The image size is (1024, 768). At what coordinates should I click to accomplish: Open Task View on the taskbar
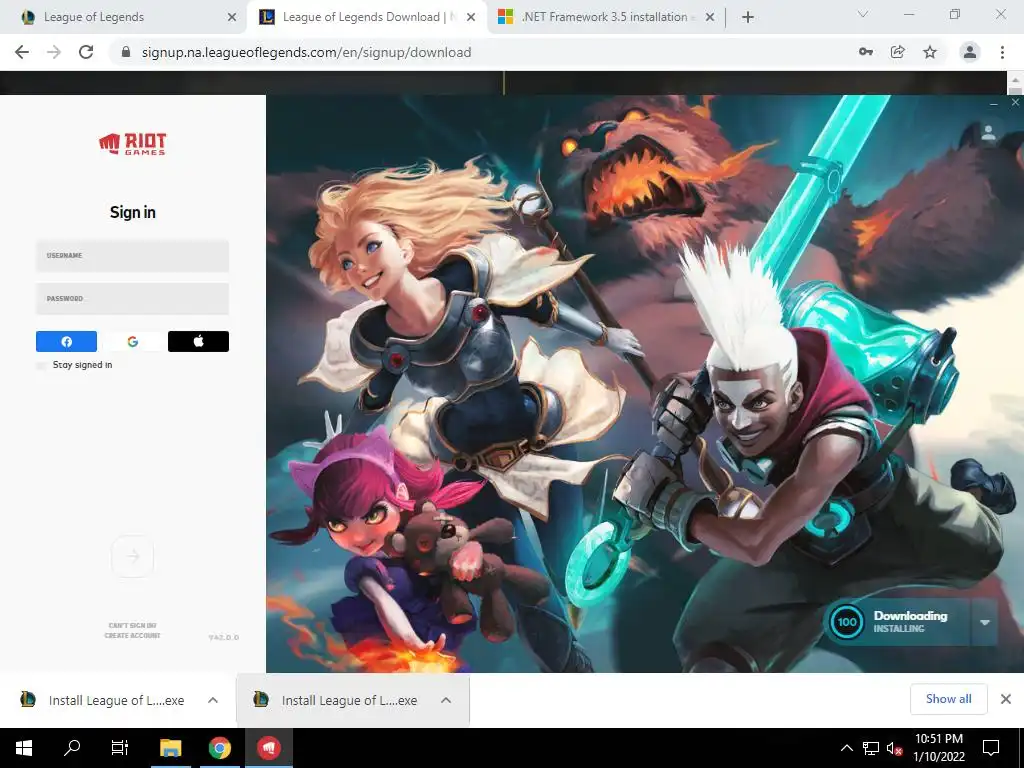(120, 748)
